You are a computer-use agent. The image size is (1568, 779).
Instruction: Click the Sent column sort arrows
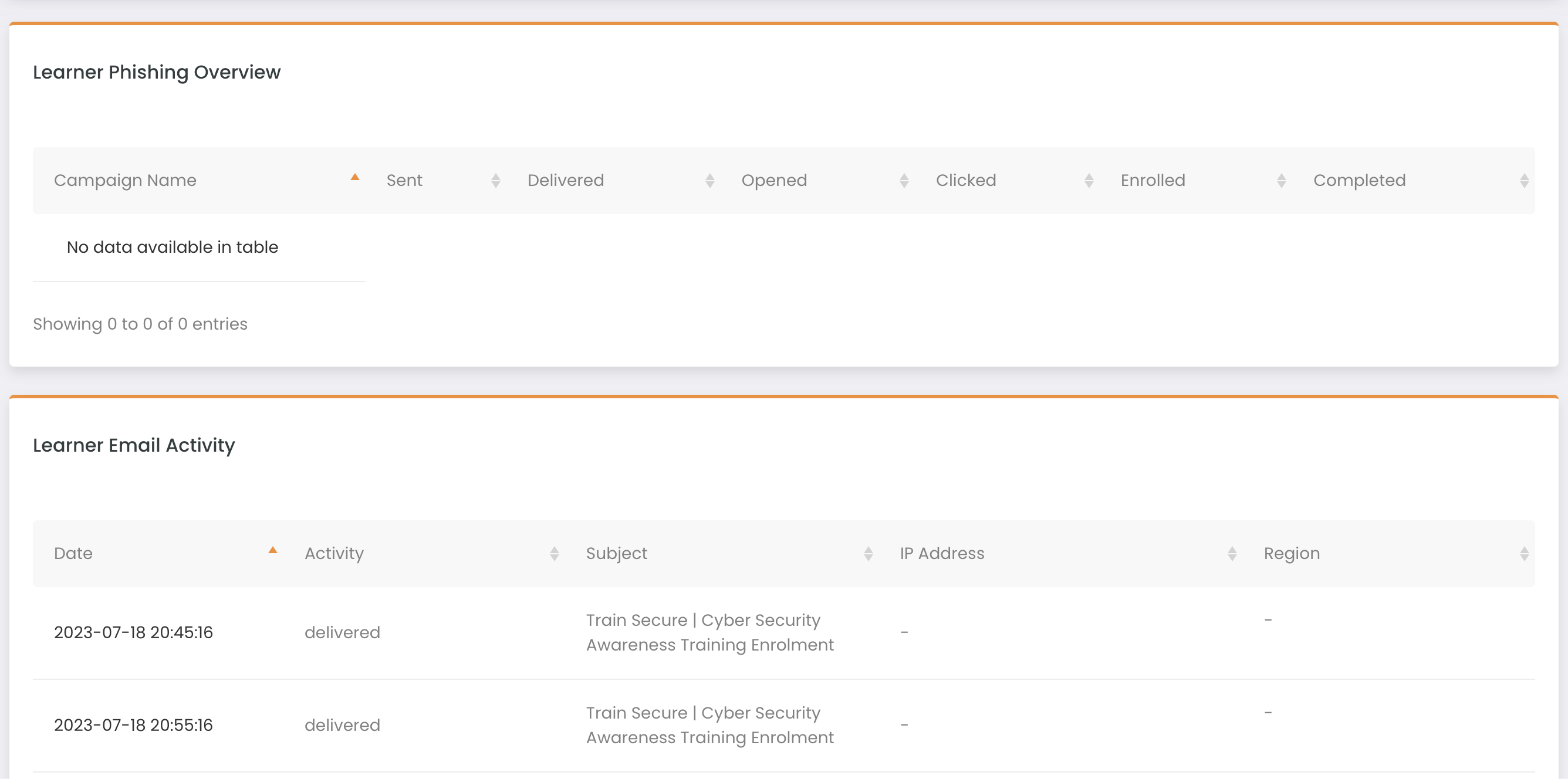pyautogui.click(x=495, y=181)
